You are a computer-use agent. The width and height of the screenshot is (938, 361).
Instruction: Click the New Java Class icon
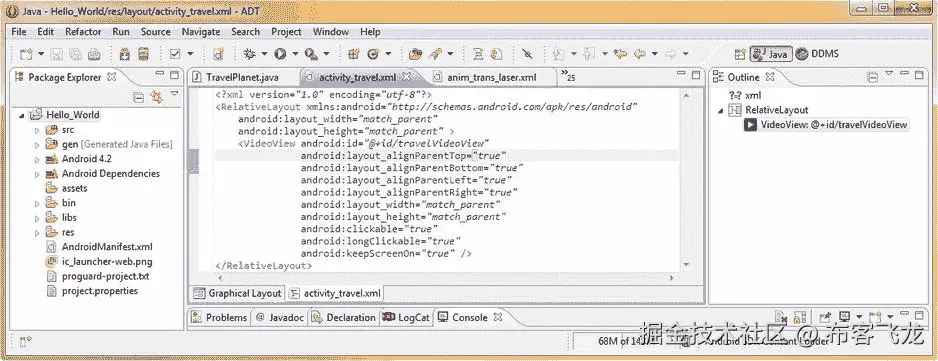click(x=373, y=54)
